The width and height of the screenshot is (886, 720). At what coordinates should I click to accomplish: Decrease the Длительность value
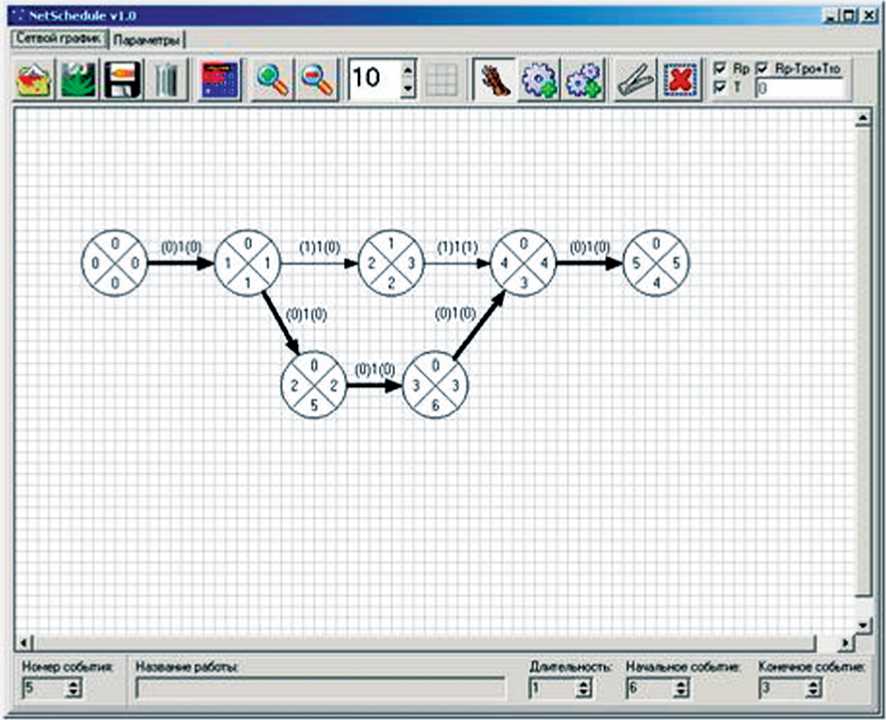[x=584, y=692]
